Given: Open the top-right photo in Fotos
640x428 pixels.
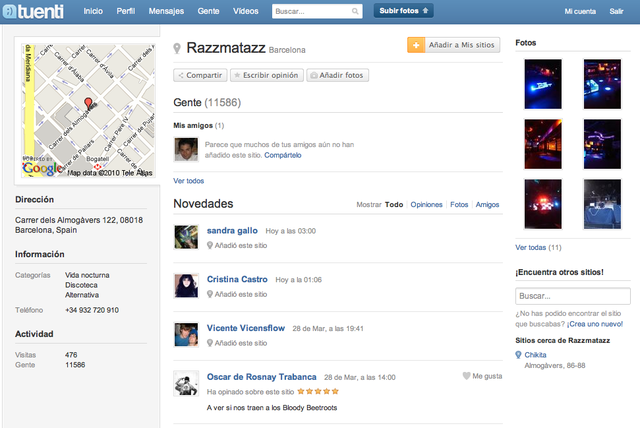Looking at the screenshot, I should pyautogui.click(x=602, y=84).
